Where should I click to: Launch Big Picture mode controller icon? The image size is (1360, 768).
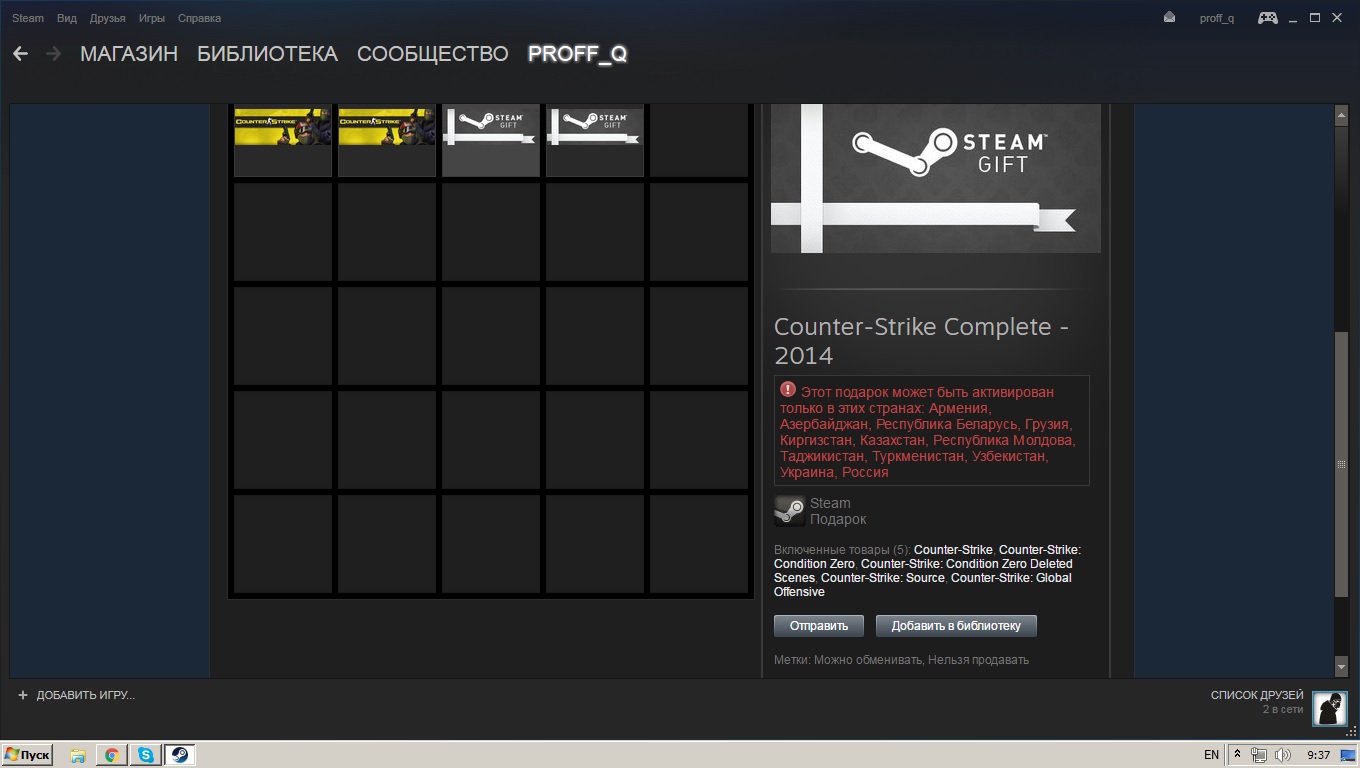click(x=1267, y=18)
